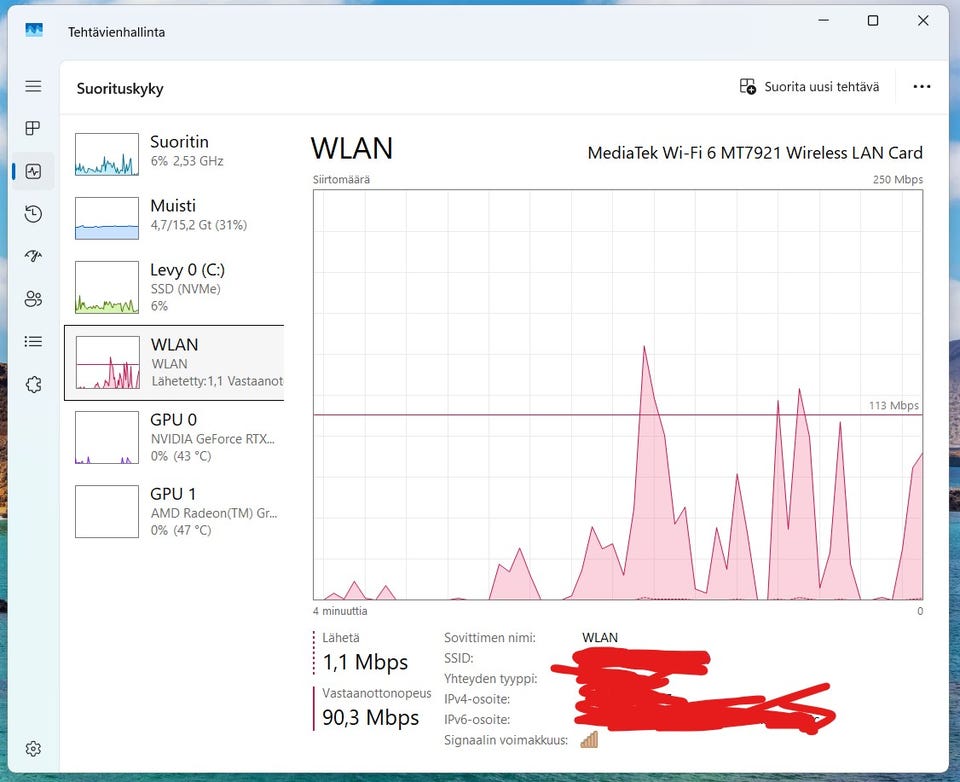Open the App history sidebar icon
The width and height of the screenshot is (960, 782).
click(33, 214)
